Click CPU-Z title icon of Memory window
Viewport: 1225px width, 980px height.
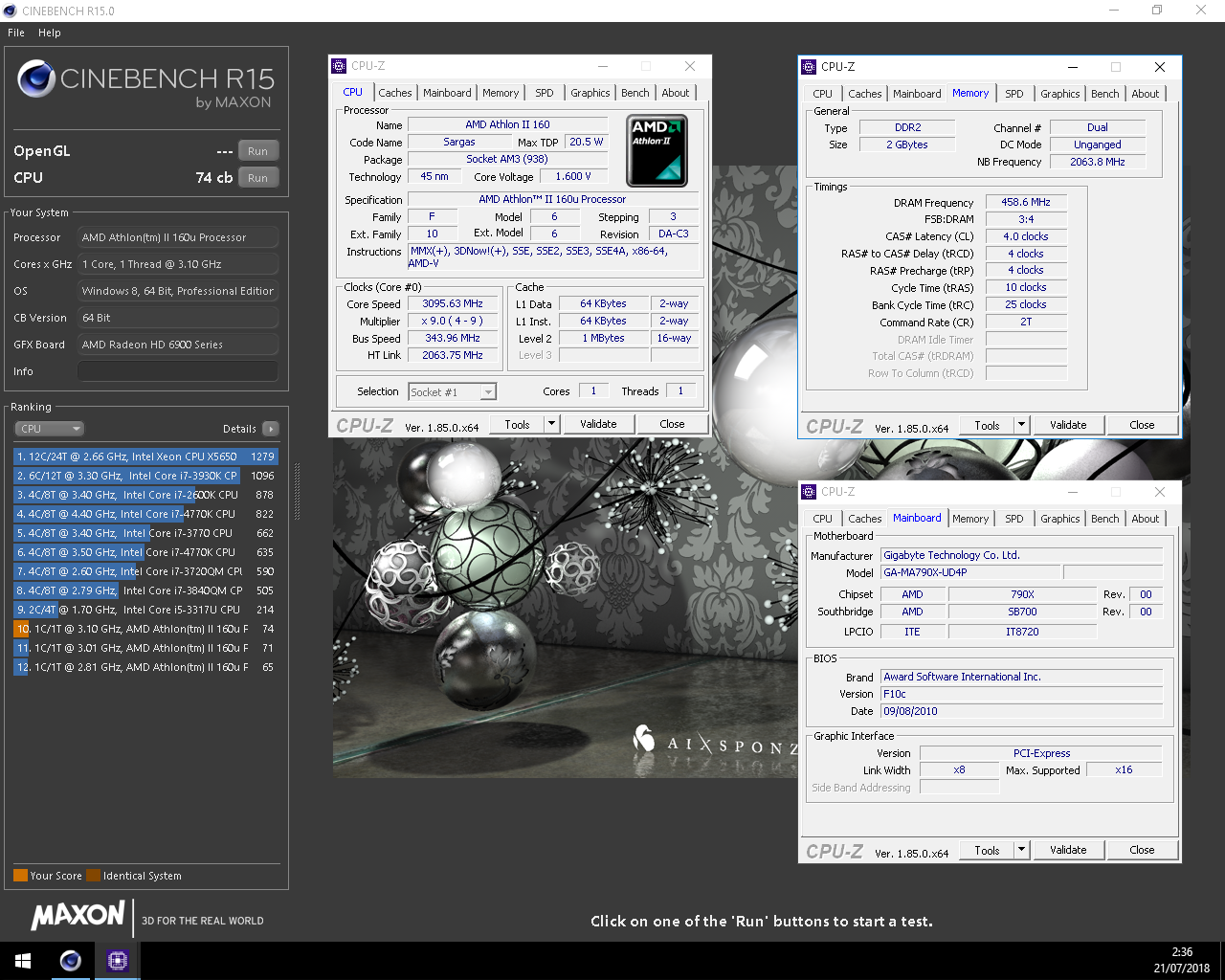[809, 67]
